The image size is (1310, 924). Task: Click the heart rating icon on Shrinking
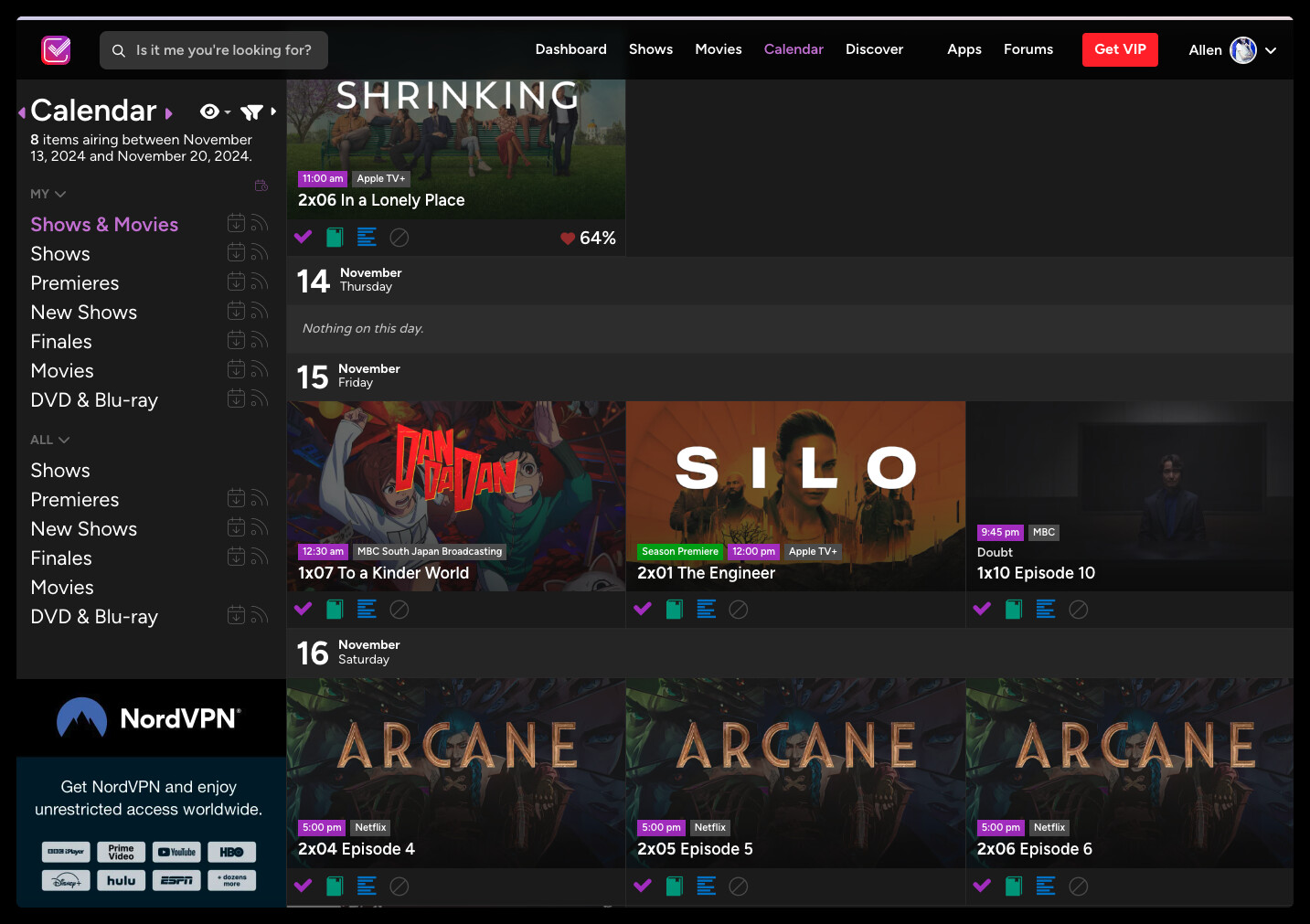(x=568, y=239)
